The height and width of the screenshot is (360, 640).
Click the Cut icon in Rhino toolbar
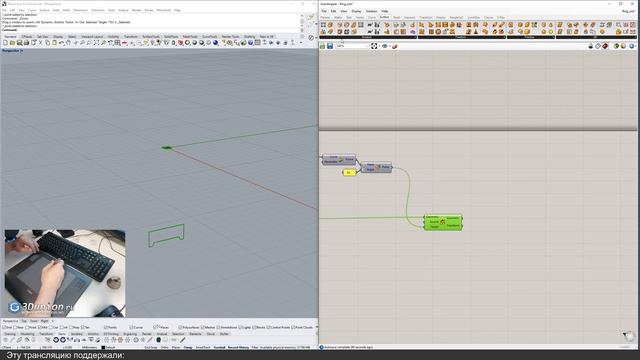pos(40,42)
